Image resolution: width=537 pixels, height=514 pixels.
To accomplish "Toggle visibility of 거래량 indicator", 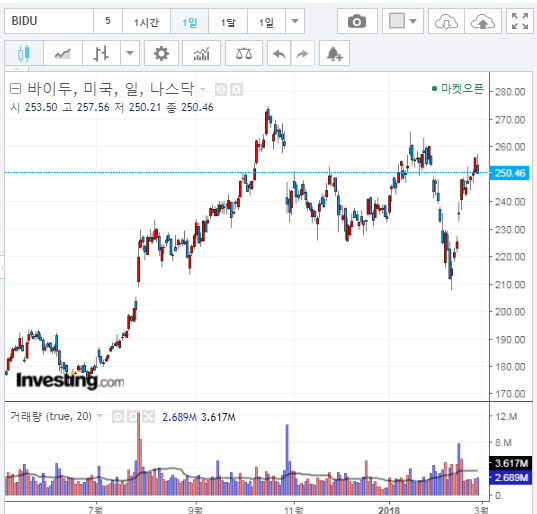I will click(x=118, y=417).
